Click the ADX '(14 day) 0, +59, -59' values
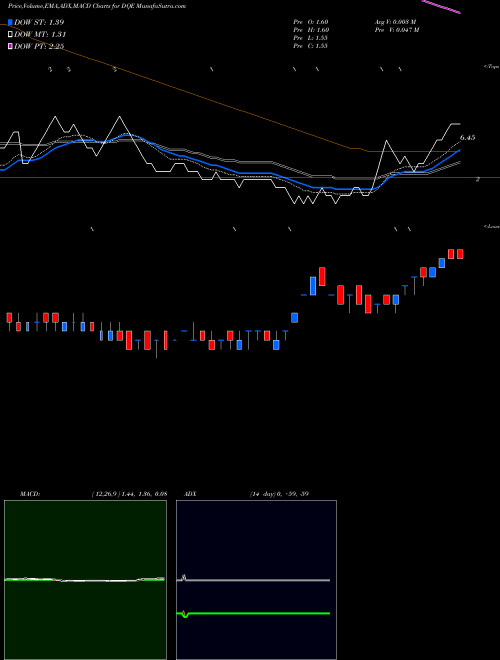The image size is (500, 660). (x=279, y=494)
